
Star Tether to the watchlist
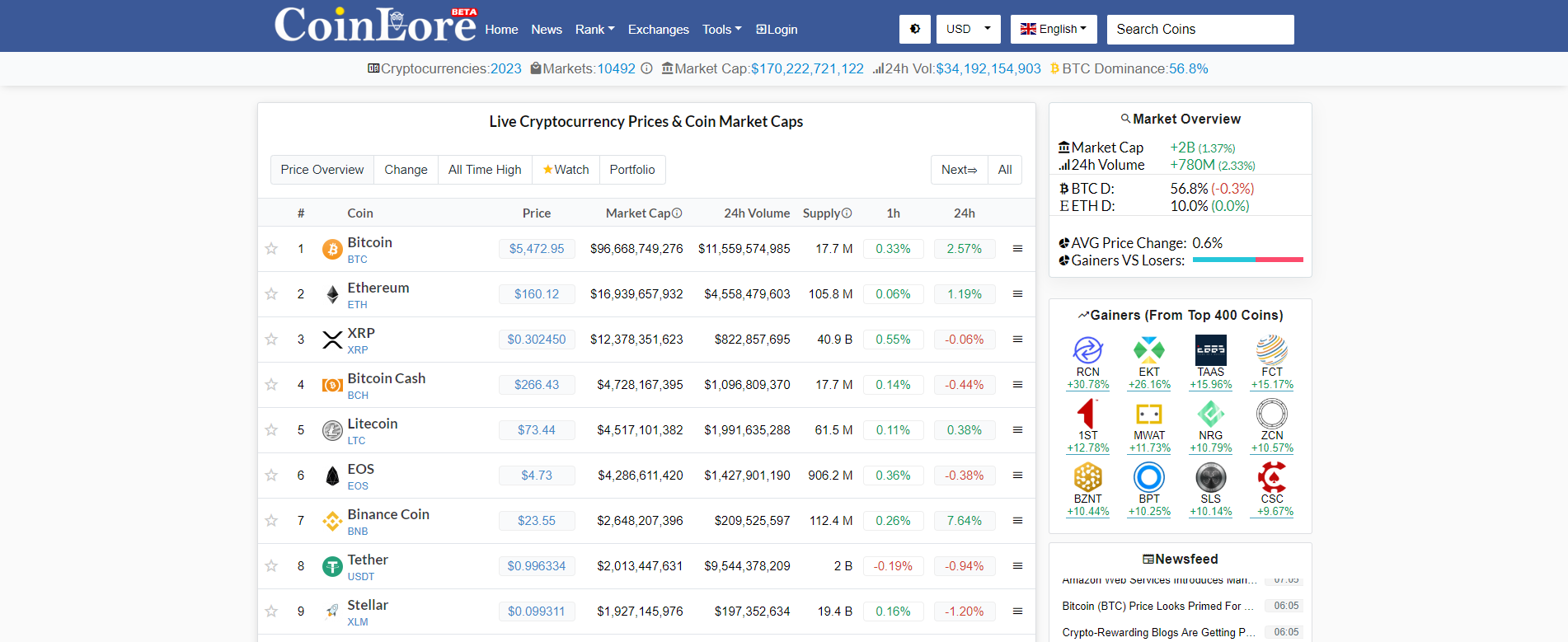coord(271,566)
